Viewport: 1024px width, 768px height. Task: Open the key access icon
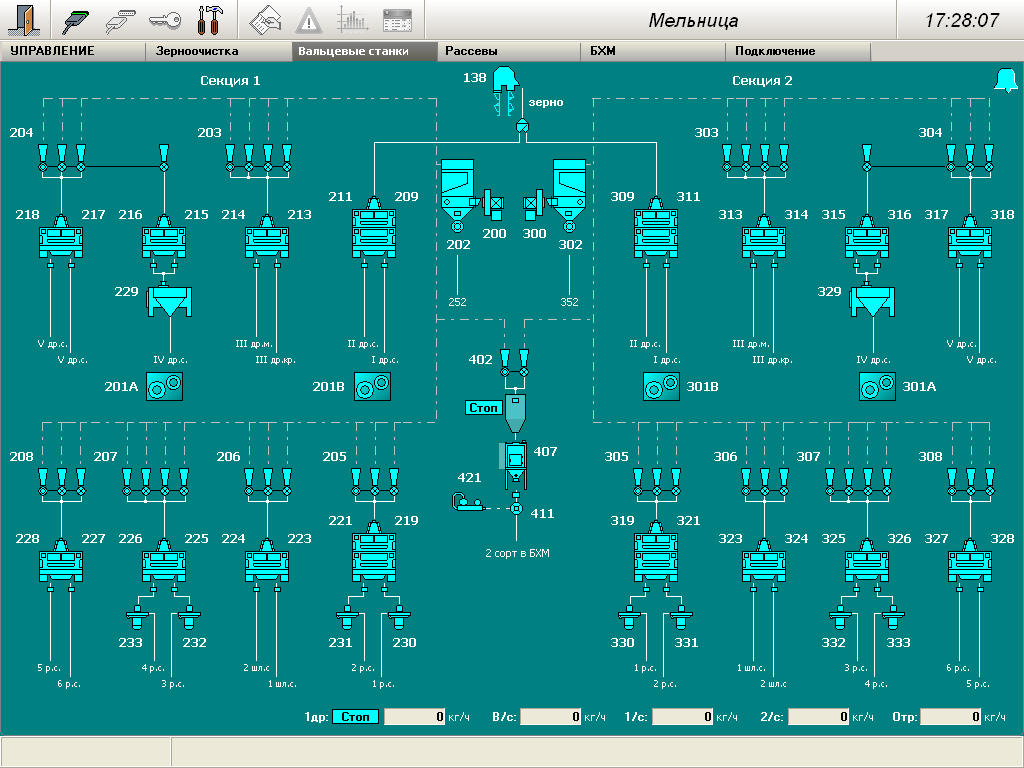(164, 19)
